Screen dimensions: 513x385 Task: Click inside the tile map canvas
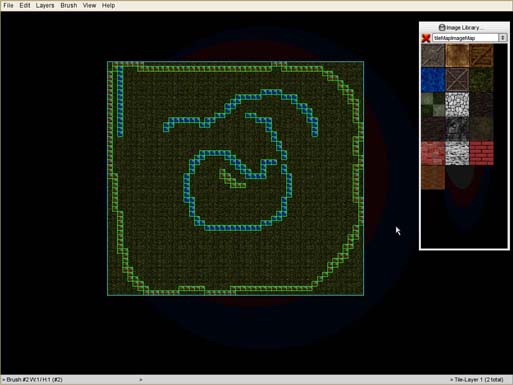(x=235, y=178)
